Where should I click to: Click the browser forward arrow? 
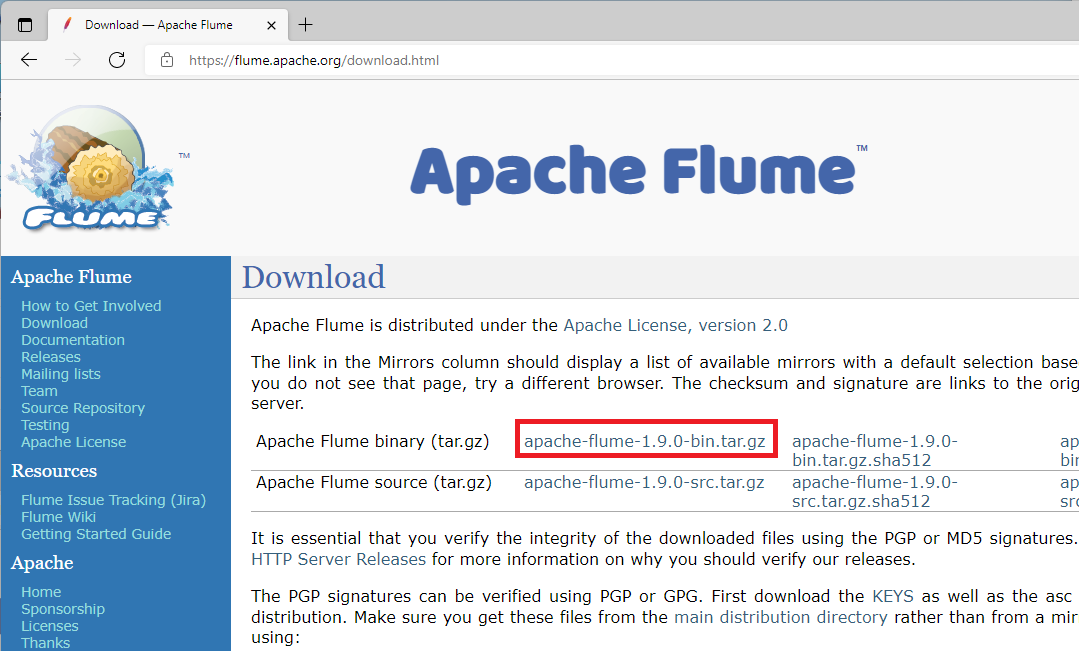[73, 60]
